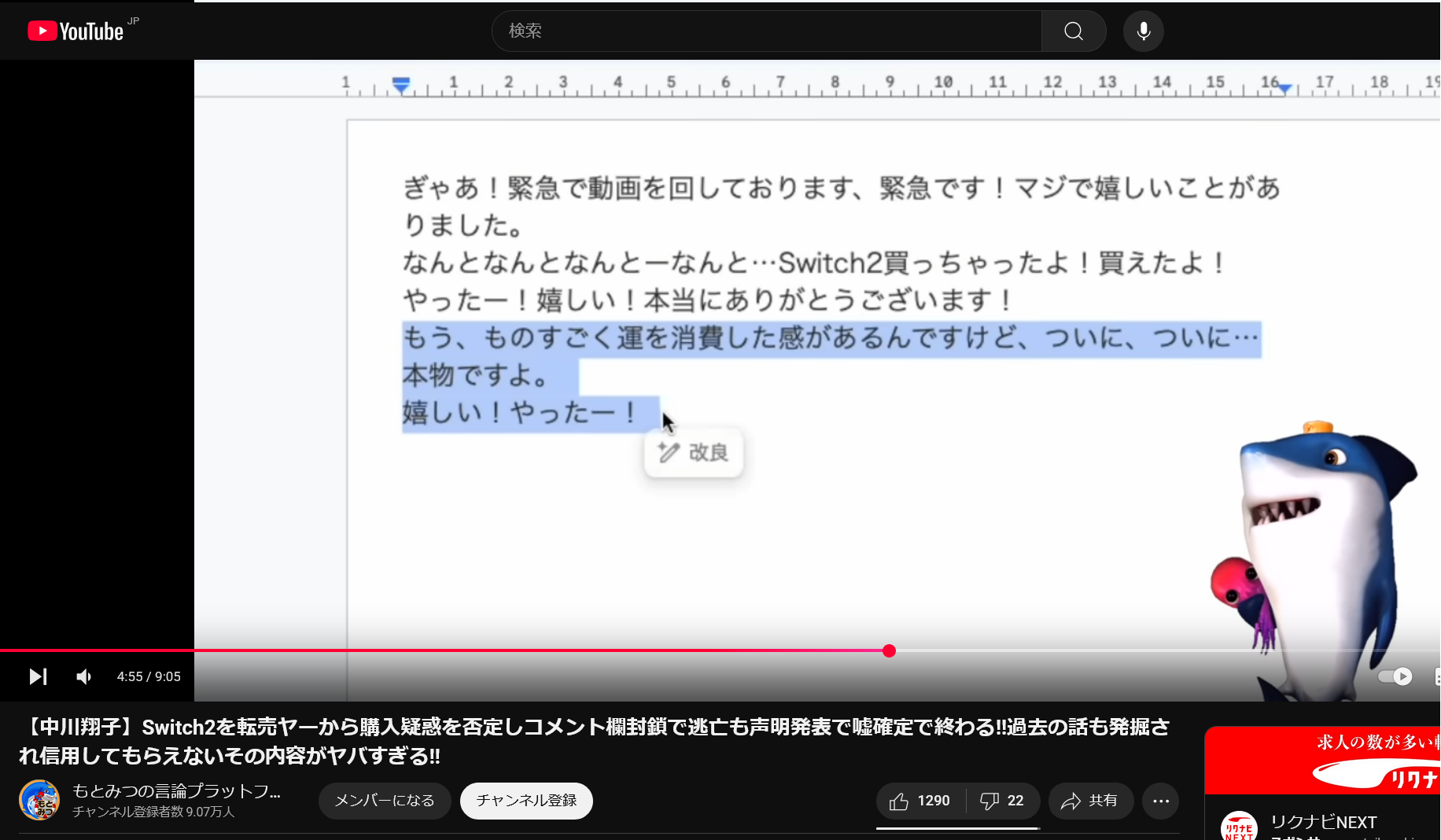Click the magnifier search button

click(x=1074, y=31)
